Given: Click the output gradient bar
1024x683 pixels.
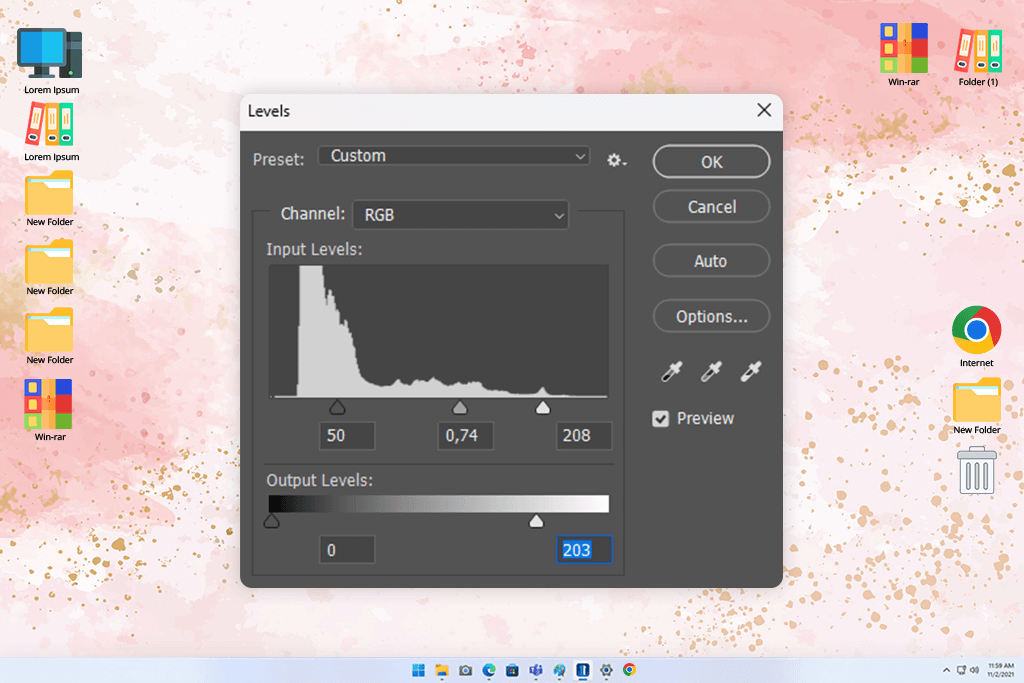Looking at the screenshot, I should [438, 503].
